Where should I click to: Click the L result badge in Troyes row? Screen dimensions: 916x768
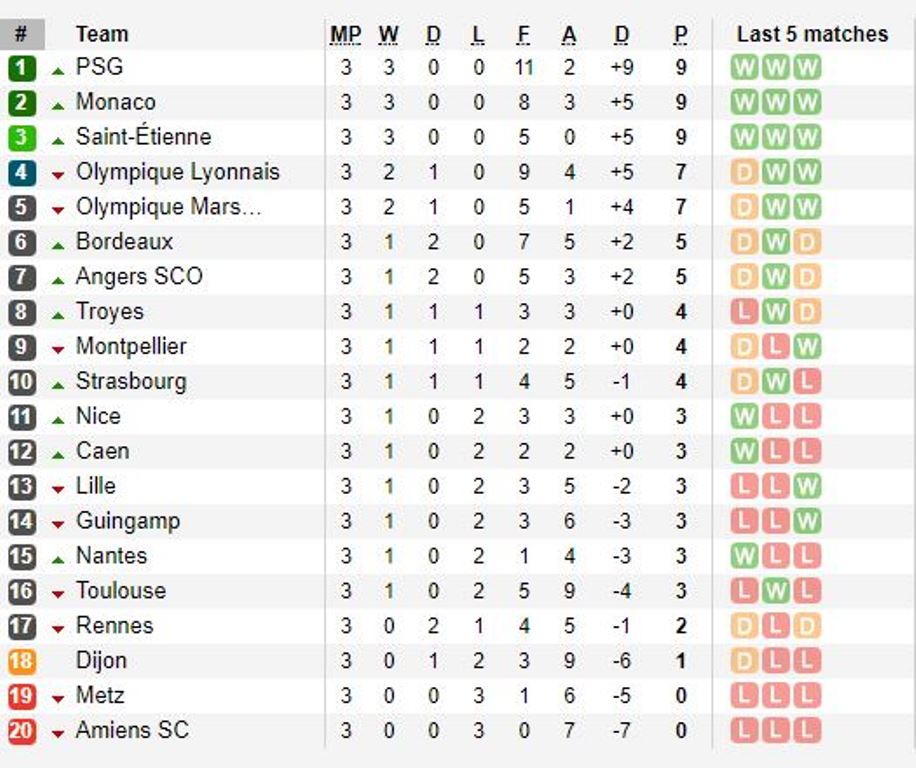point(744,312)
